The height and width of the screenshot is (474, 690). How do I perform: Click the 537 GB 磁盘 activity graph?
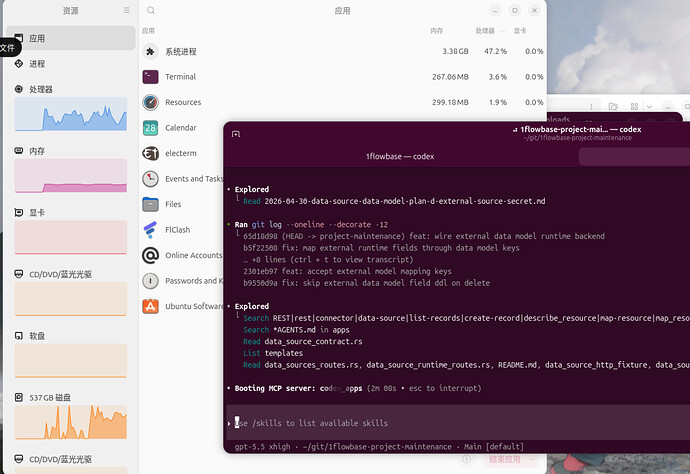tap(71, 422)
